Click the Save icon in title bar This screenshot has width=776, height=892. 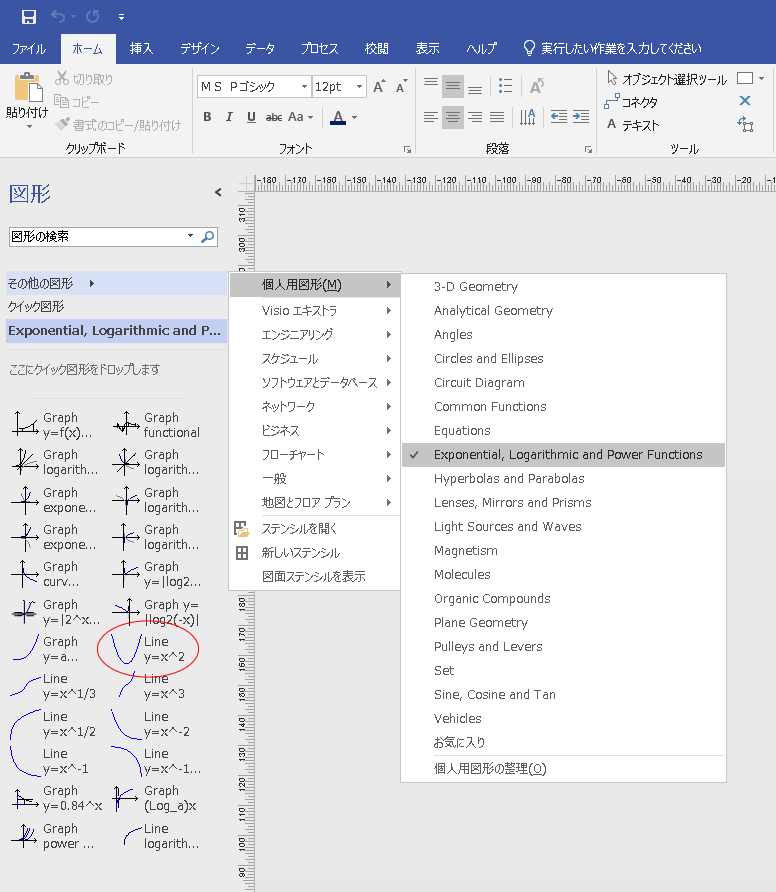28,17
